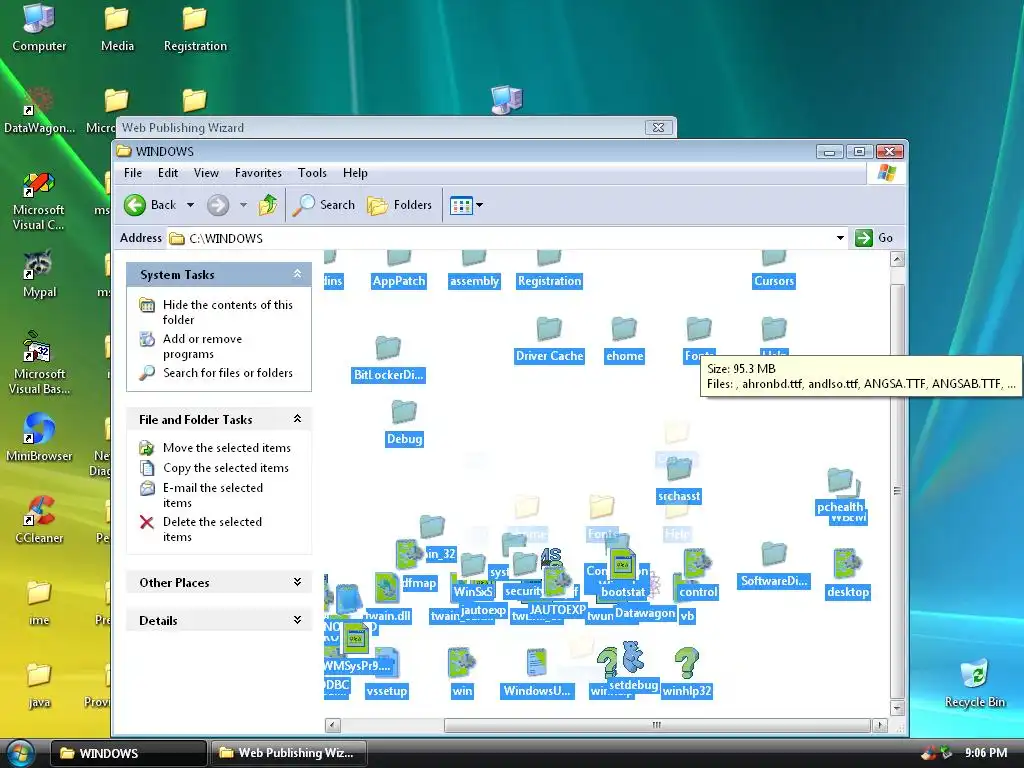Click the horizontal scrollbar thumb
The image size is (1024, 768).
pyautogui.click(x=657, y=725)
